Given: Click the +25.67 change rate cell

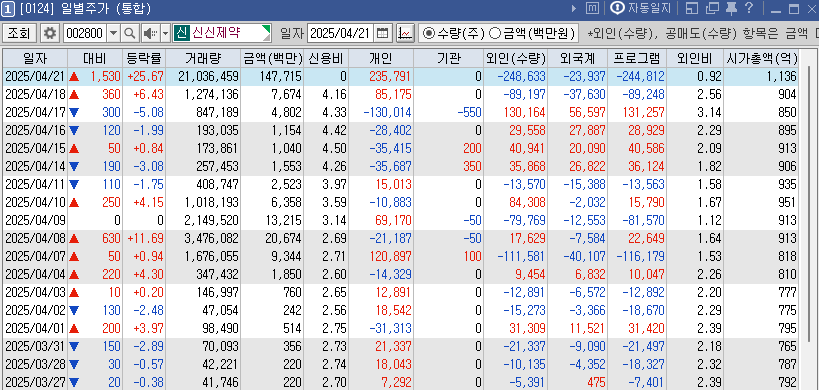Looking at the screenshot, I should (145, 77).
